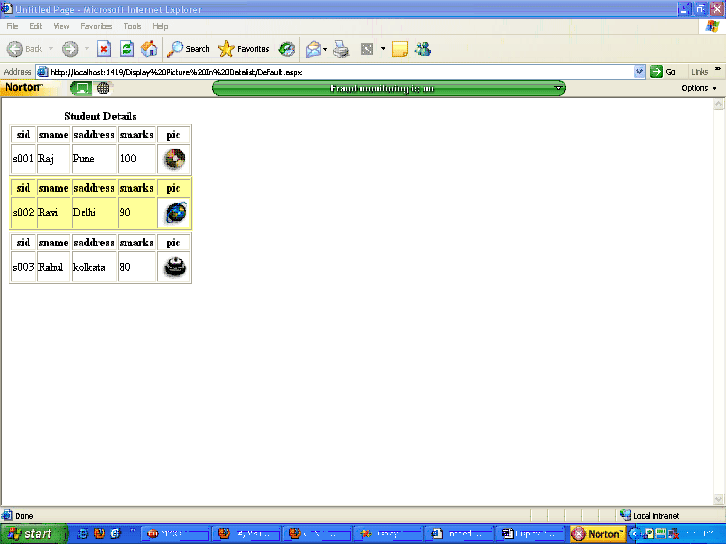Open the Help menu

click(x=160, y=26)
